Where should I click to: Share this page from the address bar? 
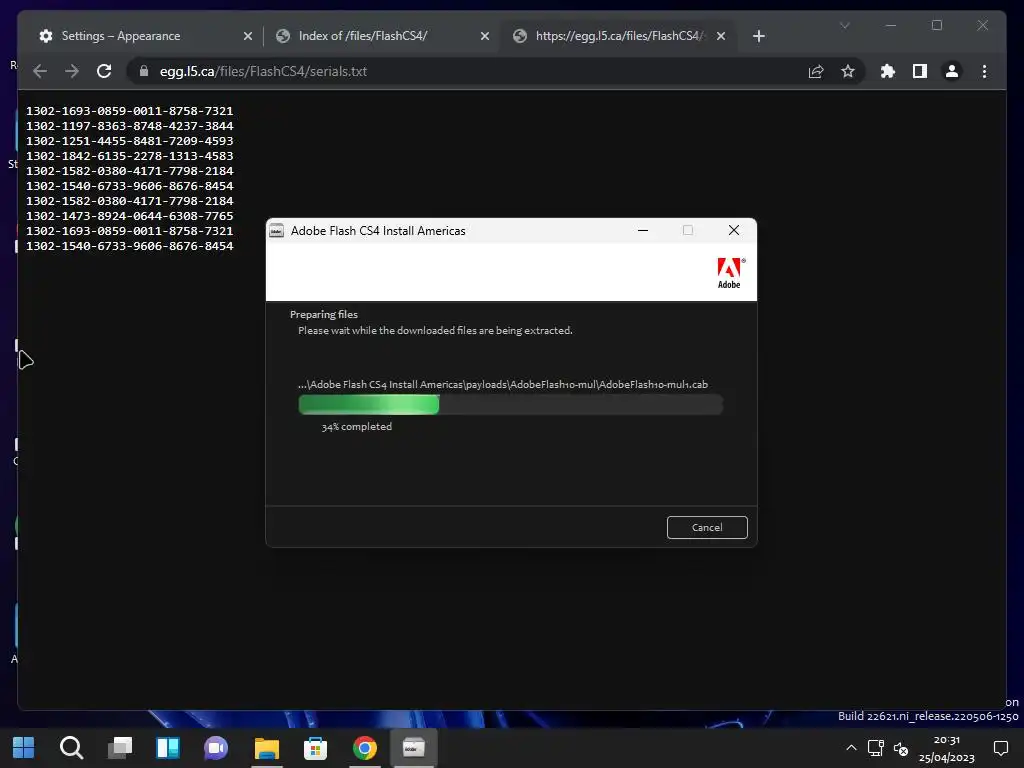point(816,71)
